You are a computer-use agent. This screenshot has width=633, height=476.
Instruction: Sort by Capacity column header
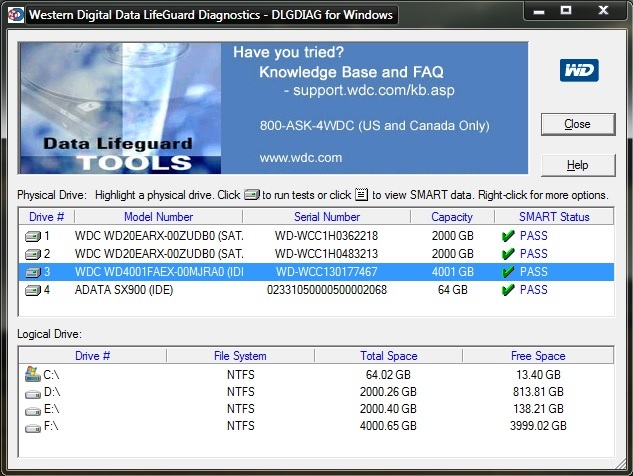point(452,217)
